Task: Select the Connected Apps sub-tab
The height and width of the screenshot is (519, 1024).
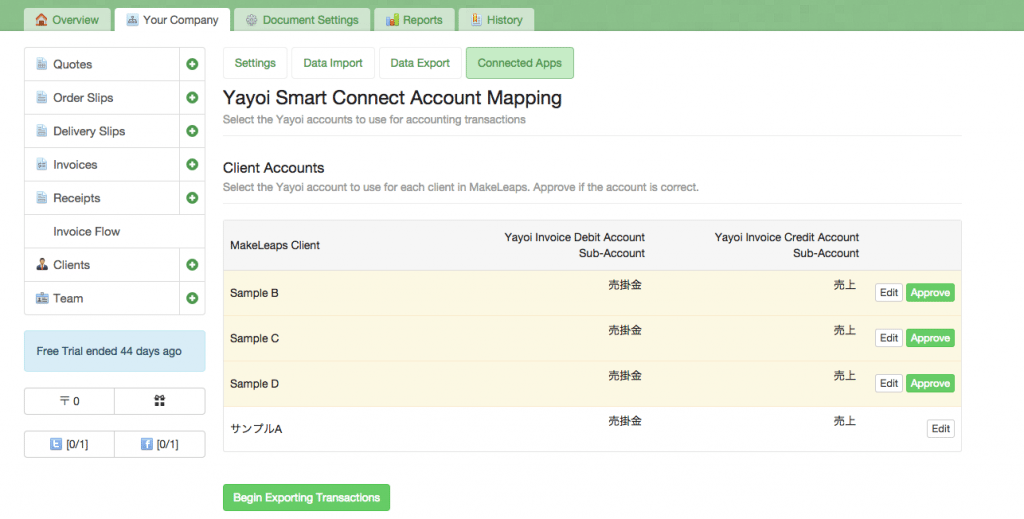Action: (520, 63)
